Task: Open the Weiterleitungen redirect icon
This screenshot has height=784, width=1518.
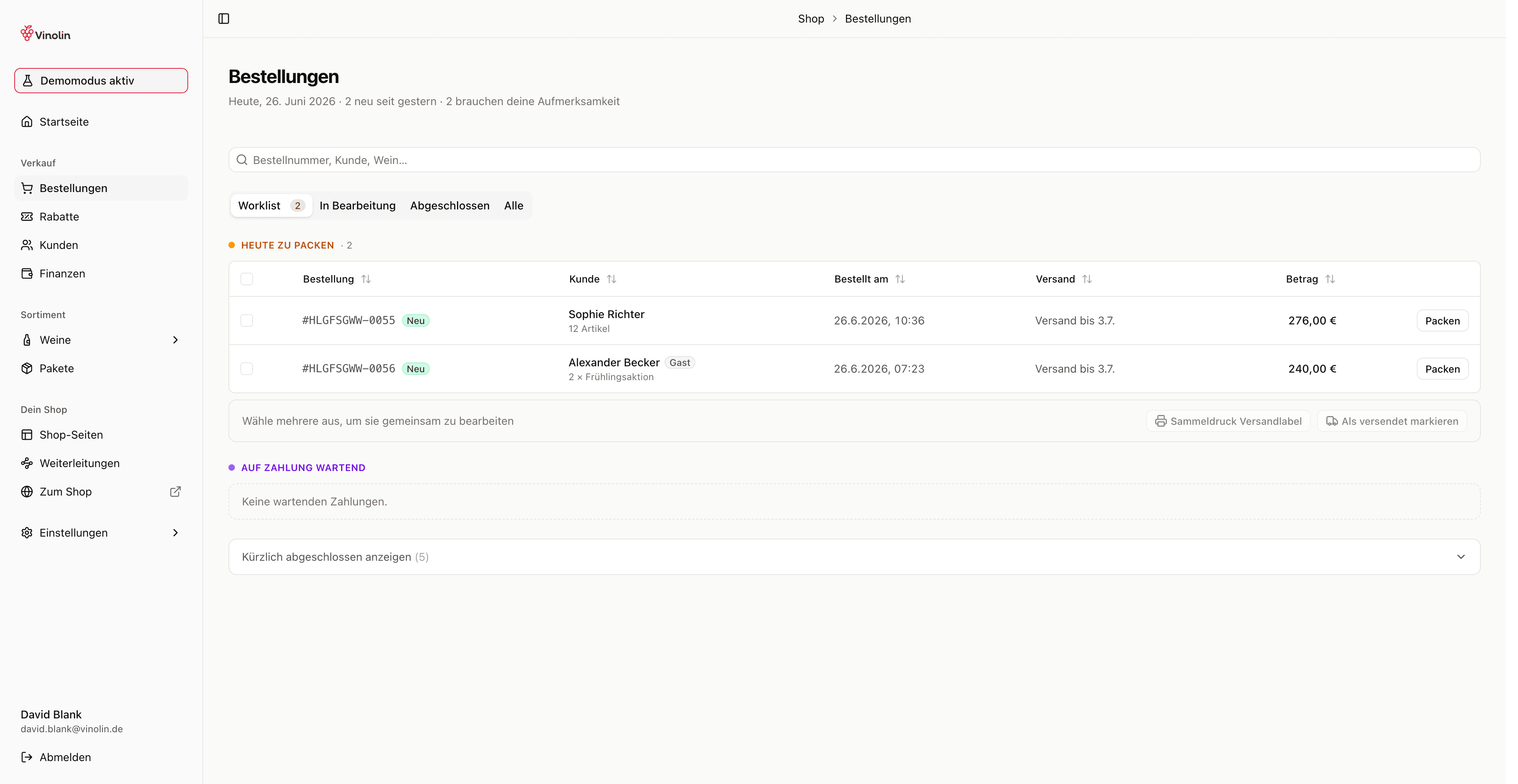Action: [x=27, y=463]
